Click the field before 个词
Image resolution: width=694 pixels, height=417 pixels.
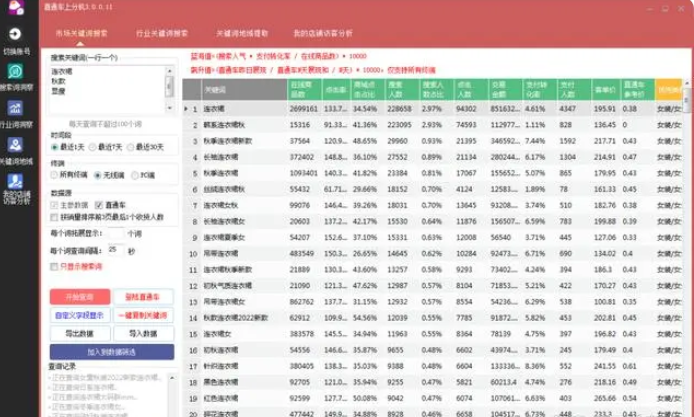point(116,233)
